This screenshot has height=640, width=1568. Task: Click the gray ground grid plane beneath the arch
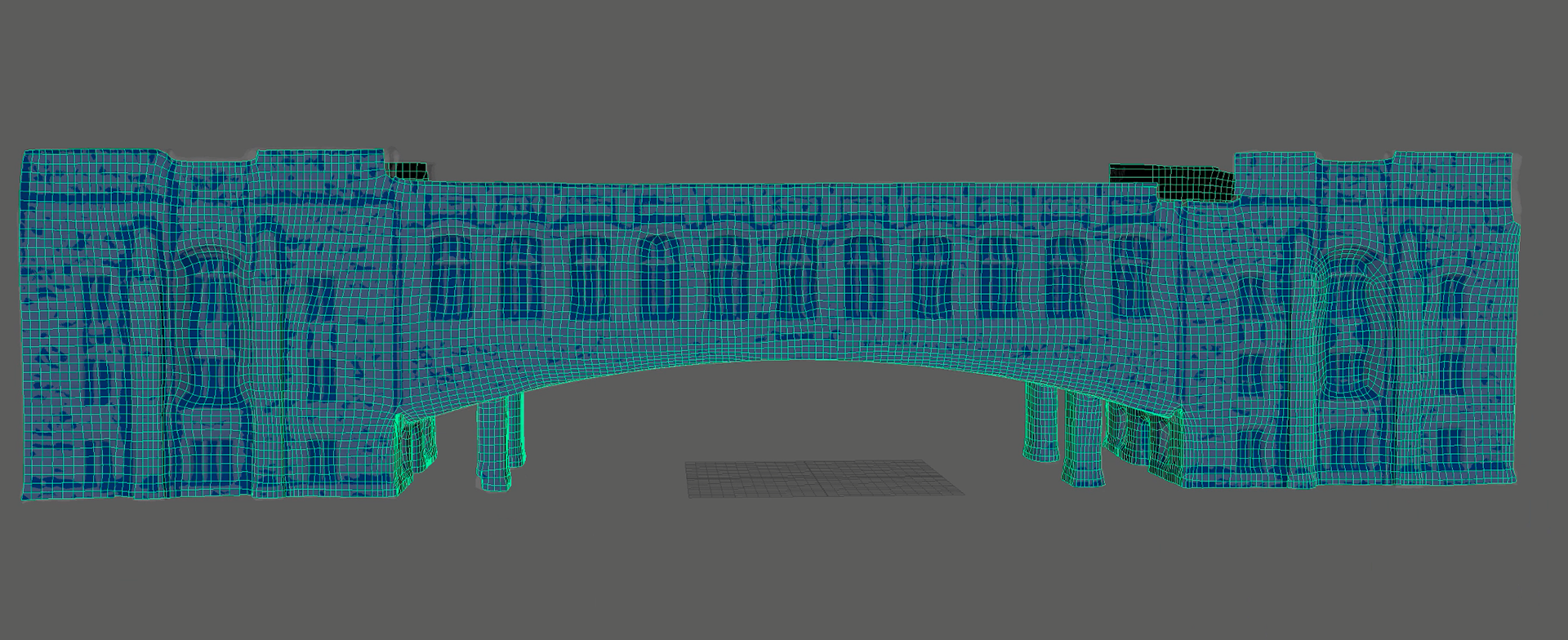(824, 478)
